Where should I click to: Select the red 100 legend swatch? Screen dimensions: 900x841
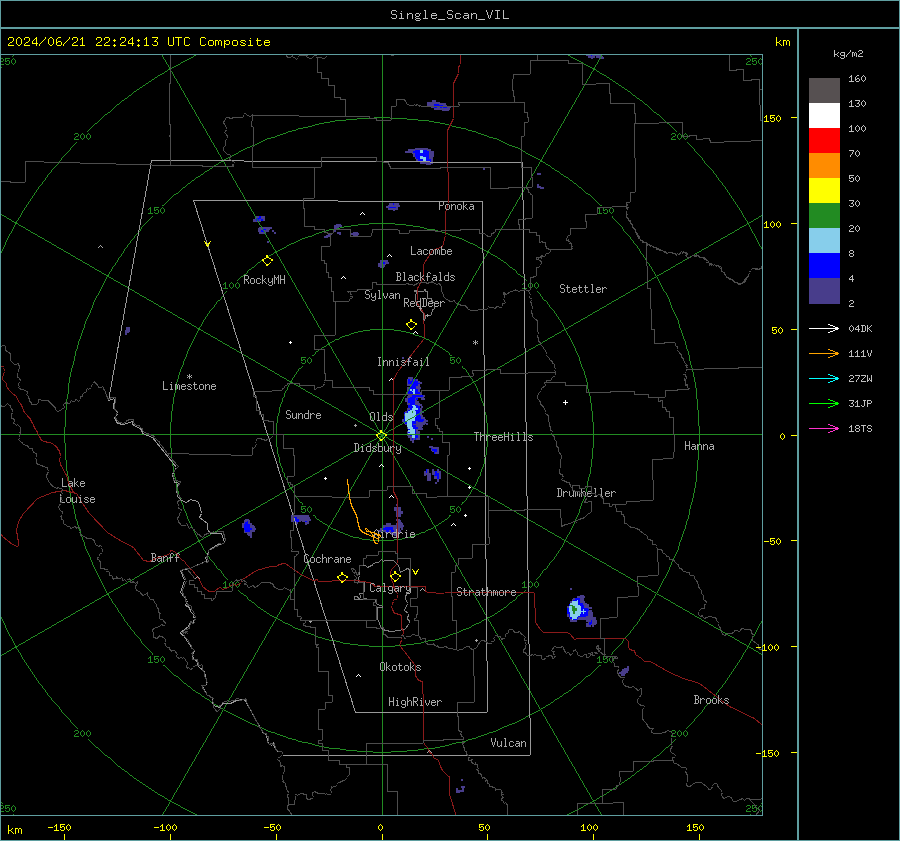pyautogui.click(x=824, y=141)
